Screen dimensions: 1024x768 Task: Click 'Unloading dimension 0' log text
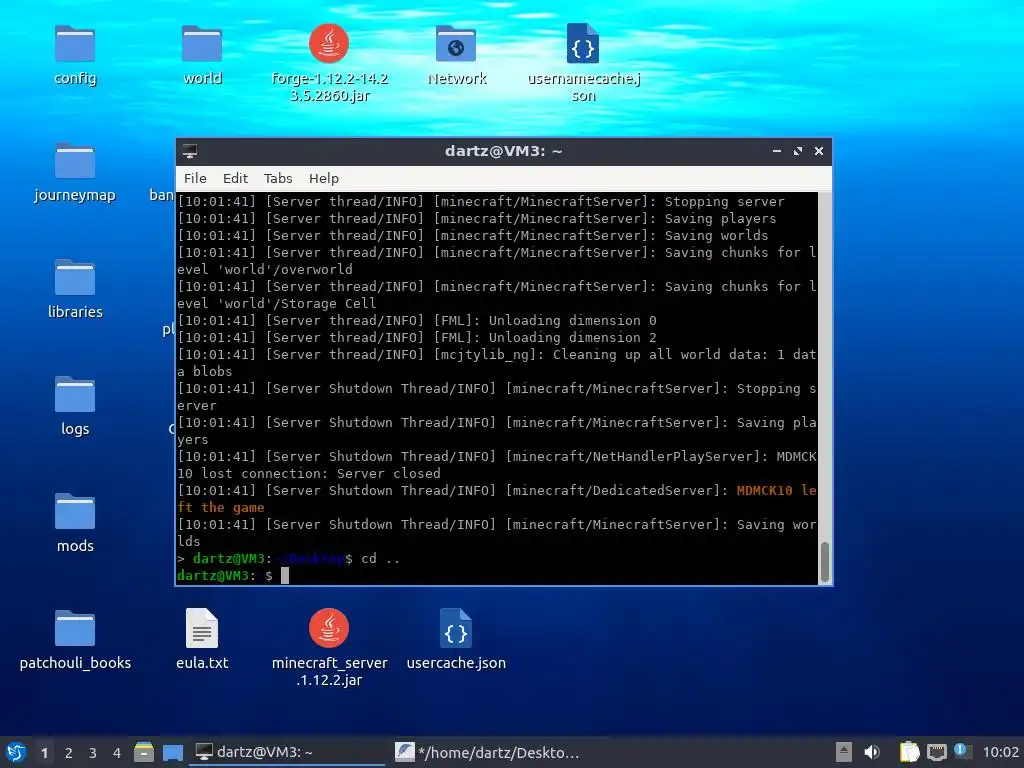tap(572, 320)
